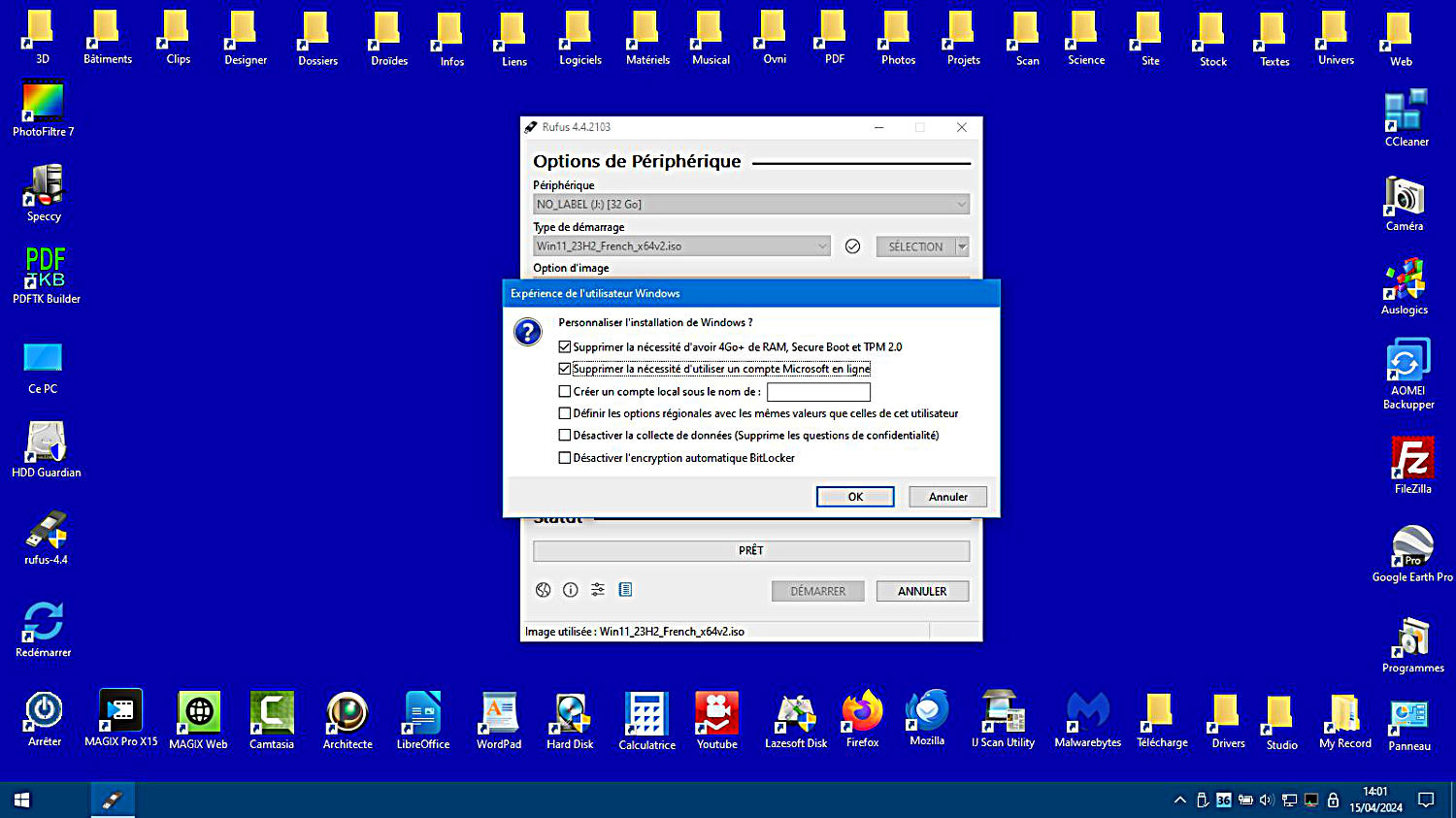Show hidden system tray icons chevron
The image size is (1456, 818).
(1179, 801)
